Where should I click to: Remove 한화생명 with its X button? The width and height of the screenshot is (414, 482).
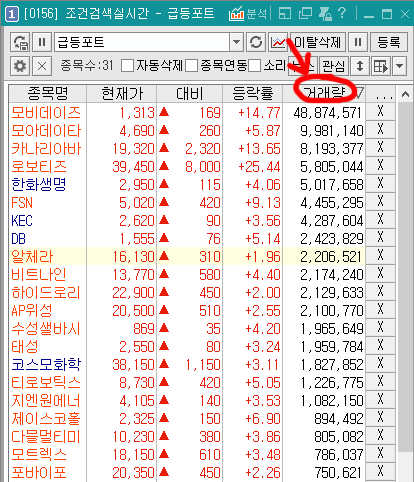coord(380,183)
